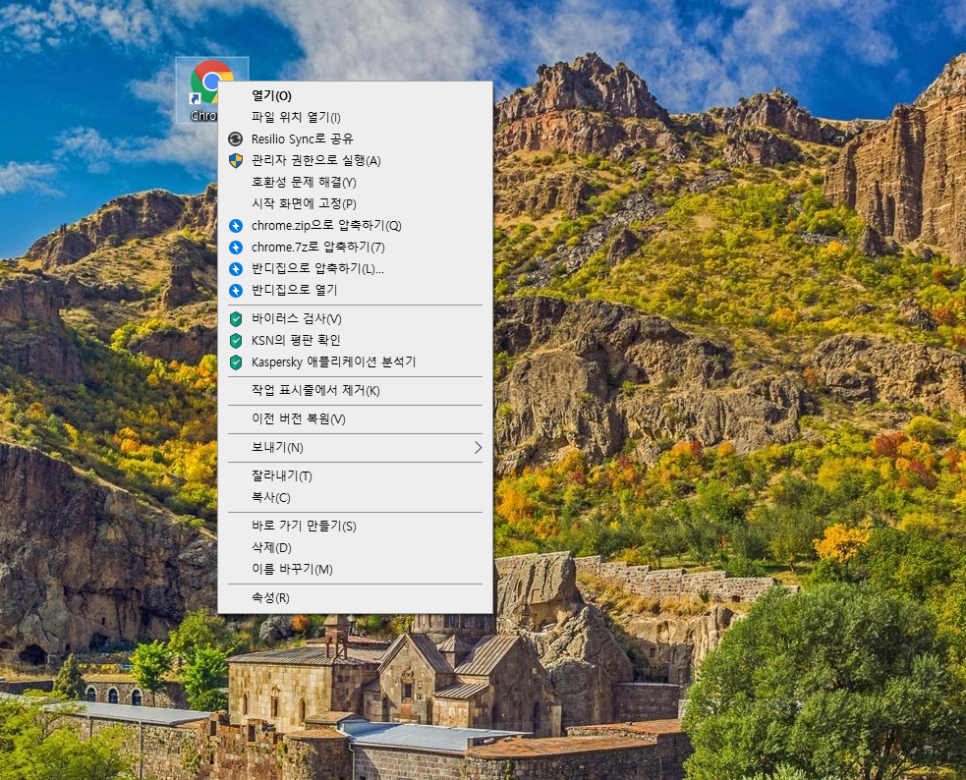Image resolution: width=966 pixels, height=780 pixels.
Task: Click Bandizip icon beside 반디집으로 압축하기(L)
Action: click(235, 269)
